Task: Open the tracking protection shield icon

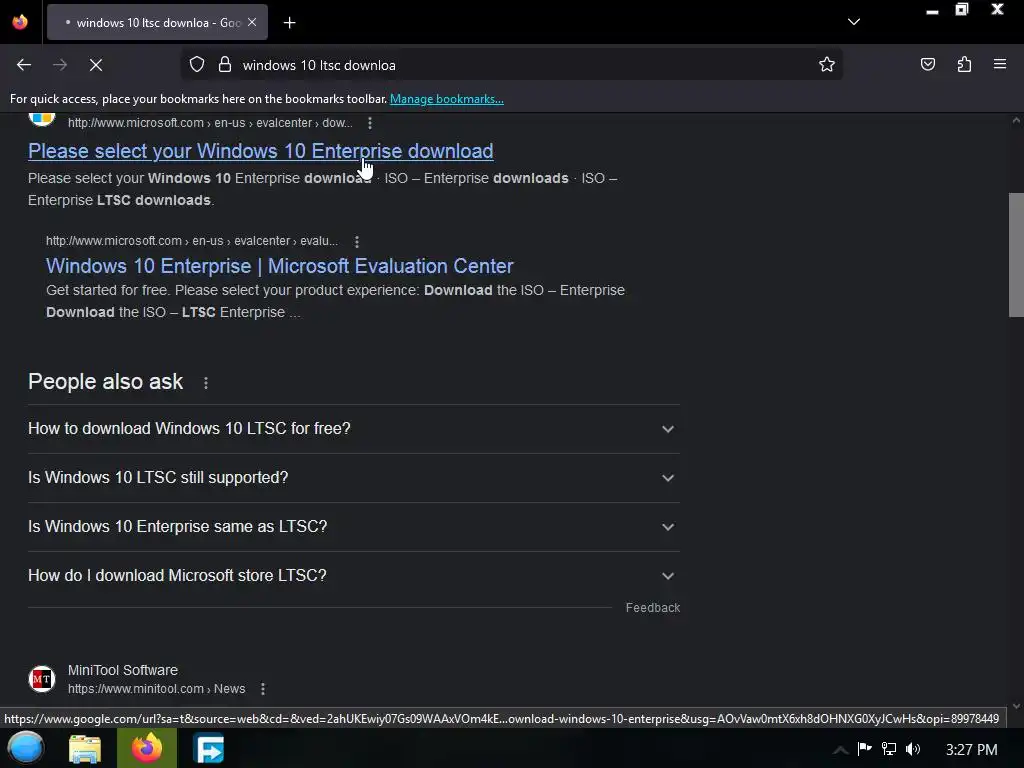Action: [197, 65]
